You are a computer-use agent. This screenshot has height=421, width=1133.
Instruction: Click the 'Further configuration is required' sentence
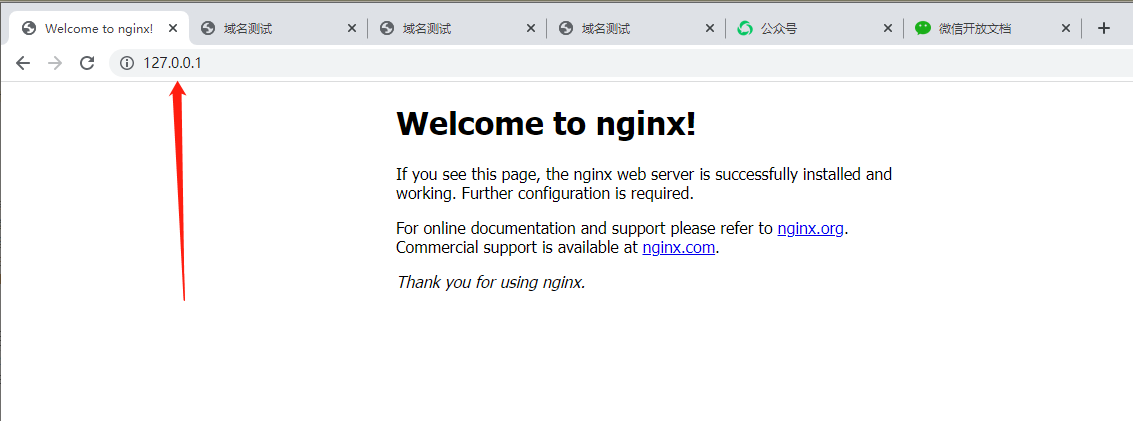(x=577, y=194)
